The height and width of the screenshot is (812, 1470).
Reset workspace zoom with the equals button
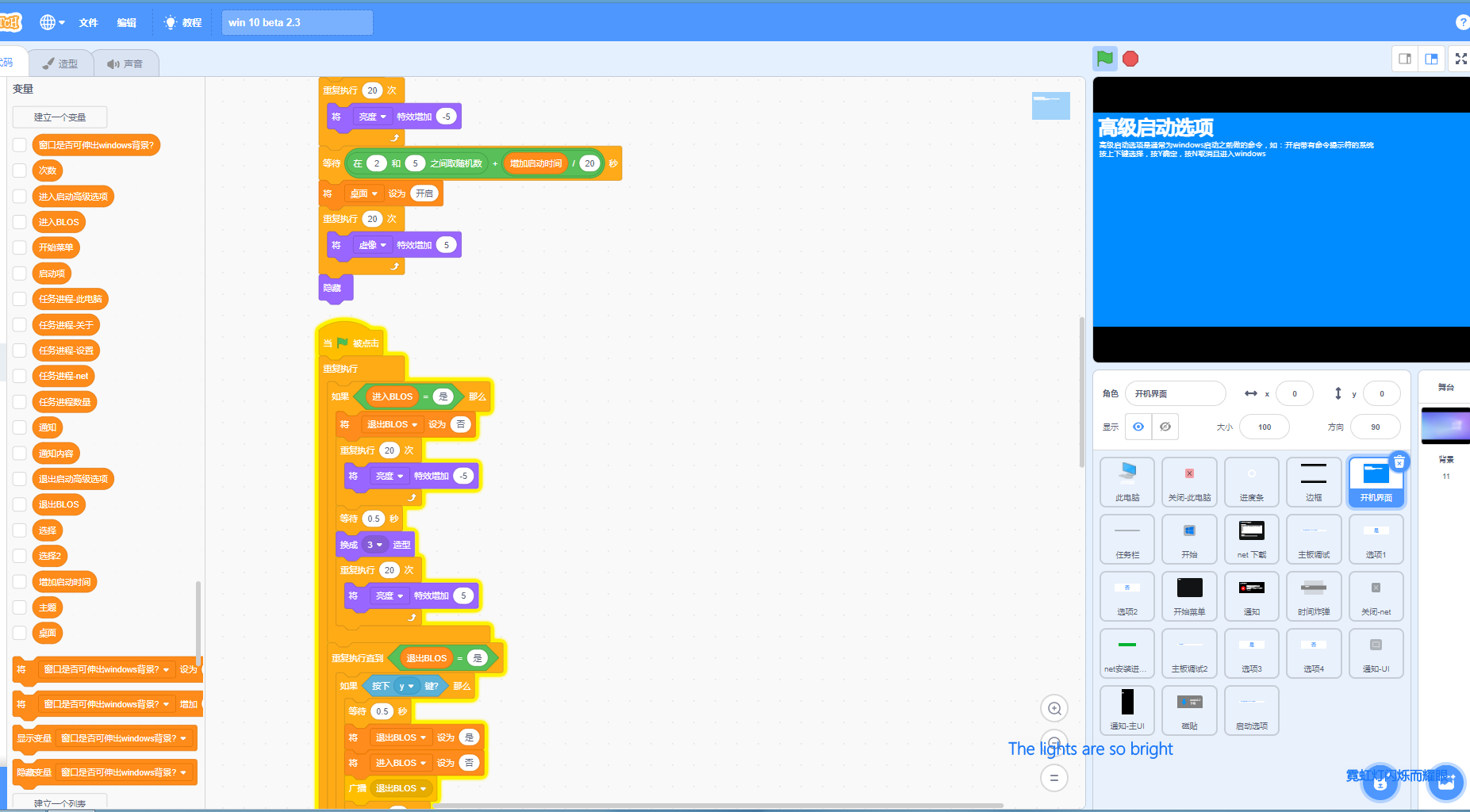[x=1054, y=778]
